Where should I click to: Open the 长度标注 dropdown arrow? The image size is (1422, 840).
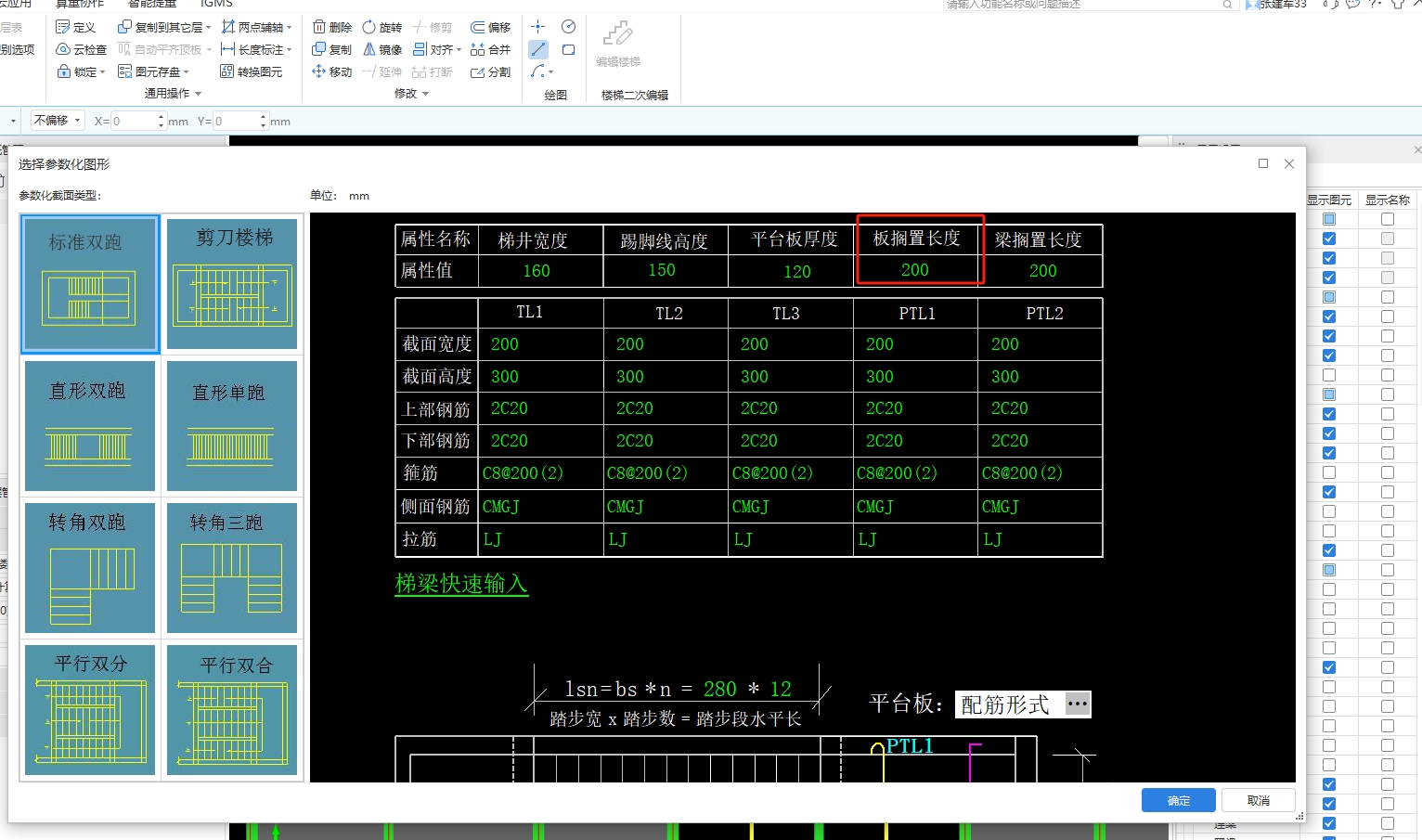coord(290,50)
